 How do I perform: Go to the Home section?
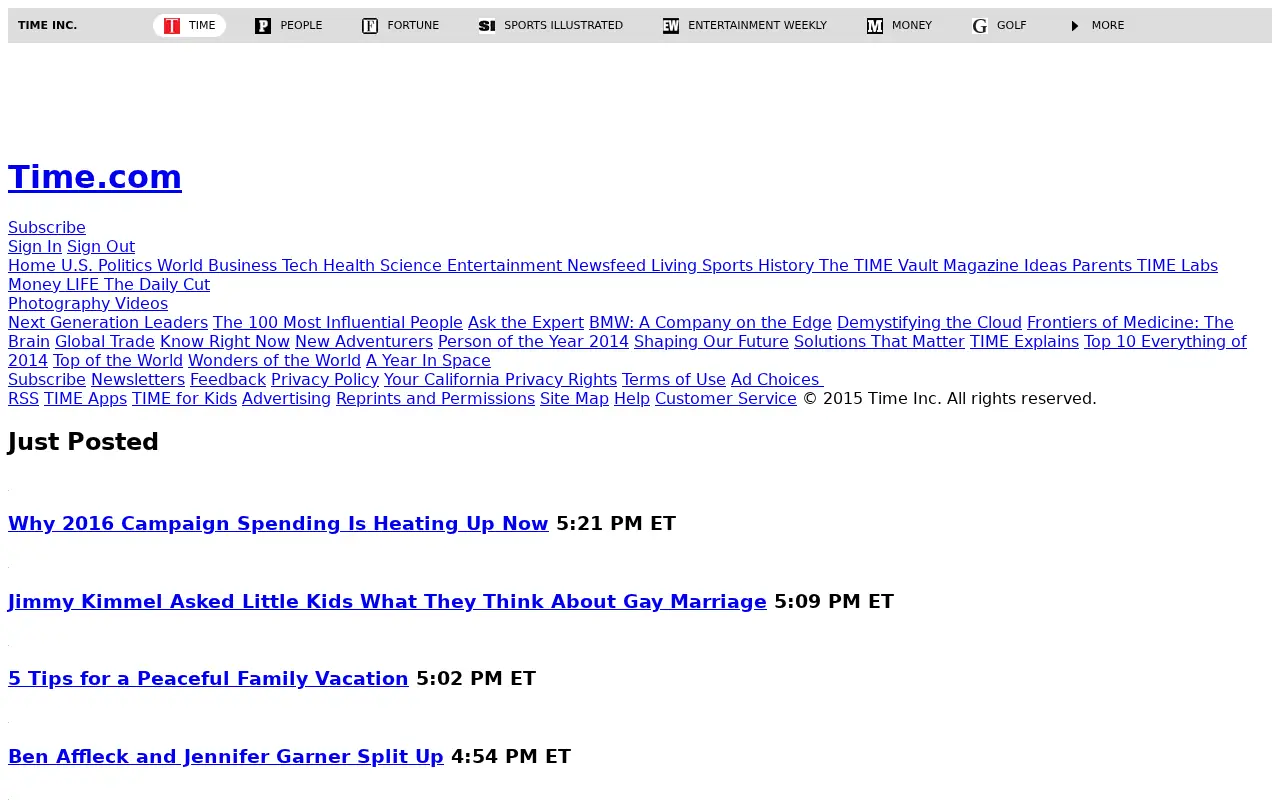(32, 266)
